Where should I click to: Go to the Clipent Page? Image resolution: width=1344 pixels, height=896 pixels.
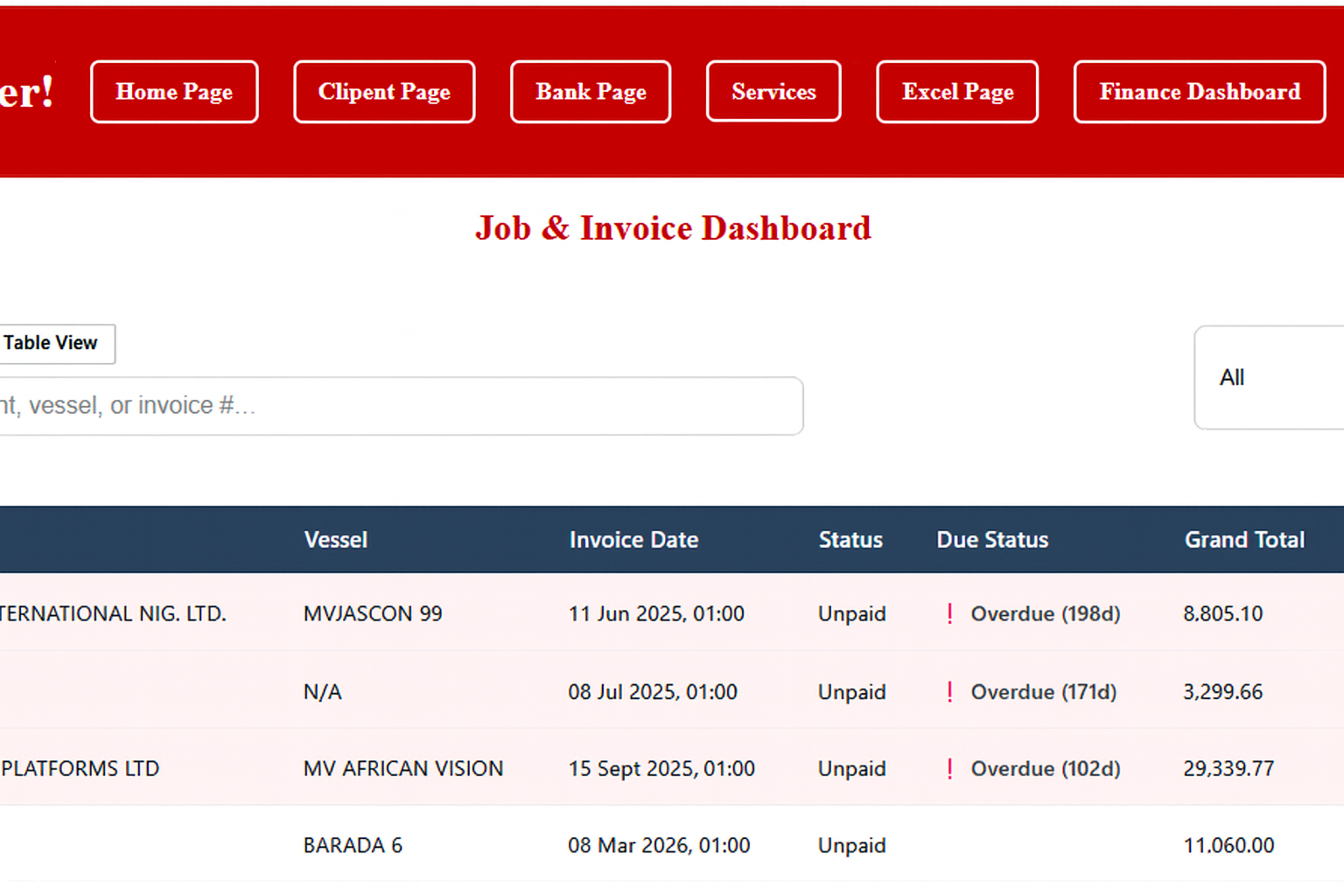click(384, 92)
